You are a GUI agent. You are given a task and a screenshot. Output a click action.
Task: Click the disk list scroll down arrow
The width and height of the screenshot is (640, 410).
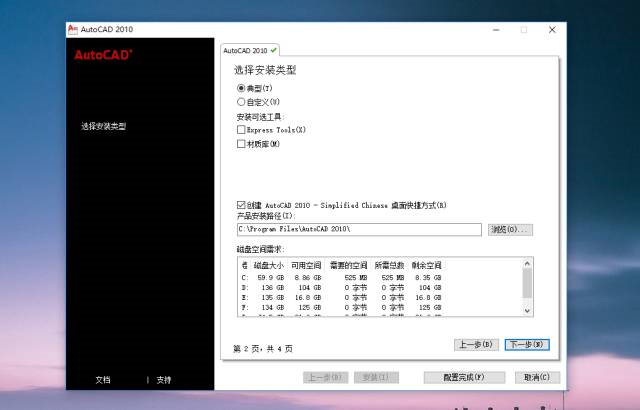527,311
